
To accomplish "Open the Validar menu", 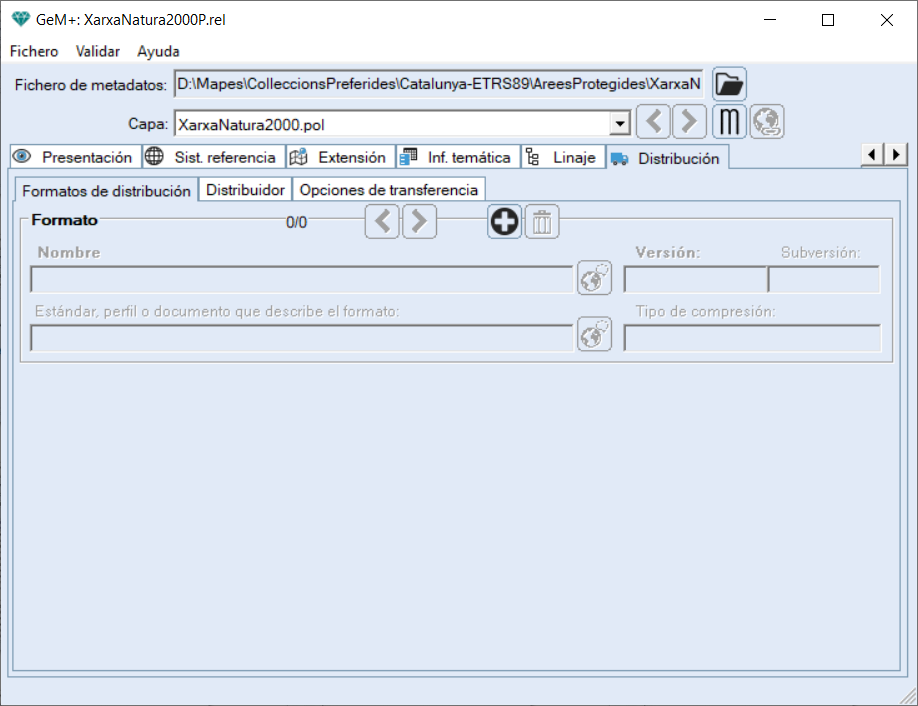I will tap(98, 51).
